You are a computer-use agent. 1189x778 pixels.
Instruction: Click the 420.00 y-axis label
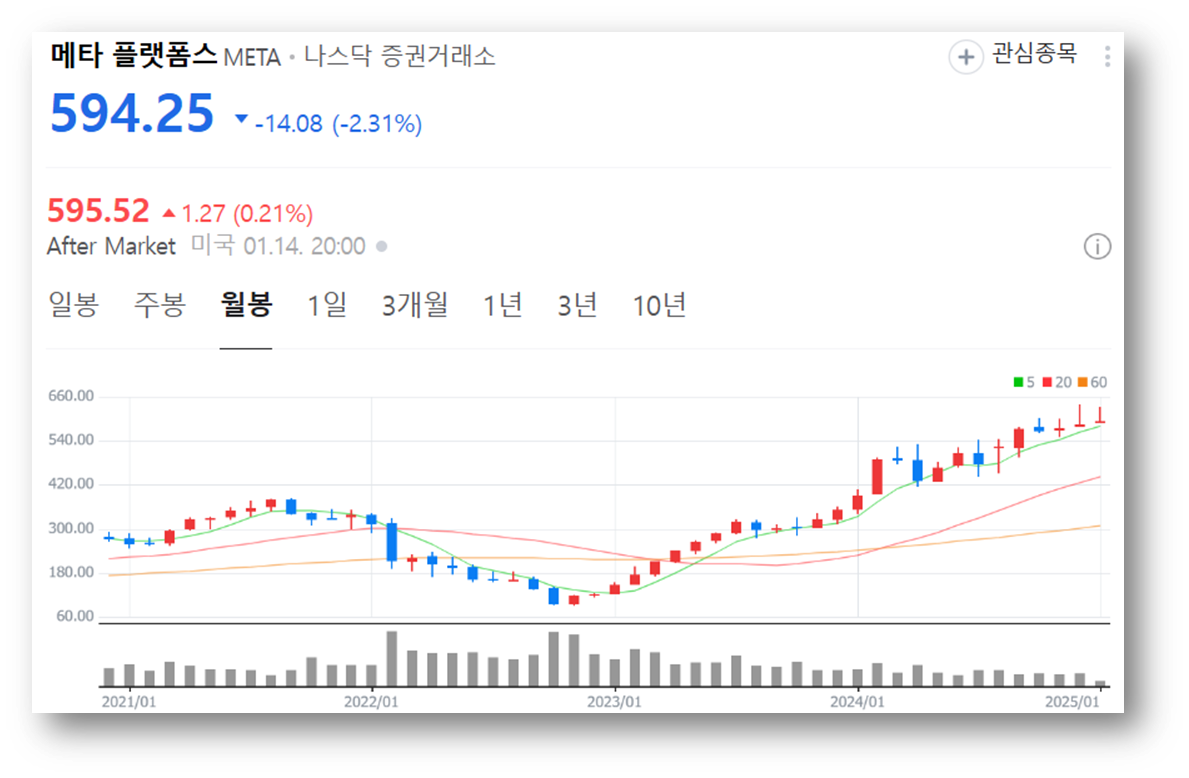[x=71, y=484]
